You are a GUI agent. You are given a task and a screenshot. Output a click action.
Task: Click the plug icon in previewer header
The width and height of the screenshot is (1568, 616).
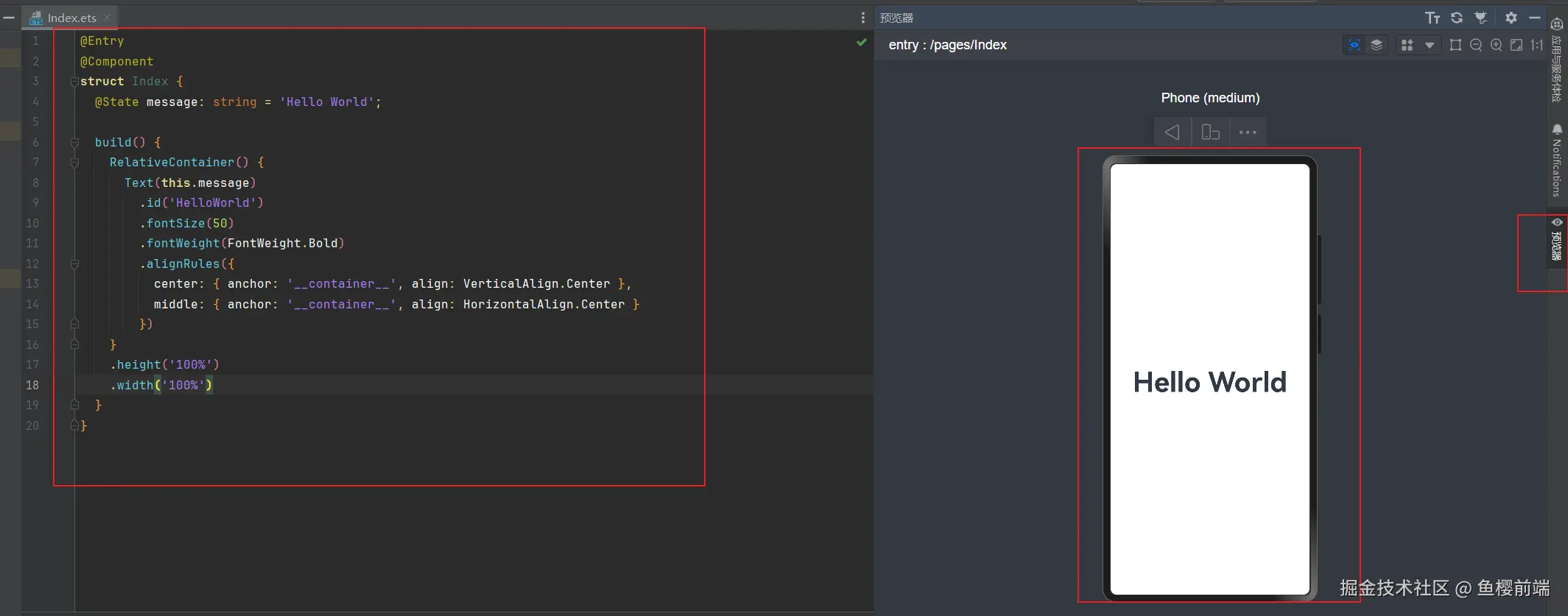point(1480,18)
